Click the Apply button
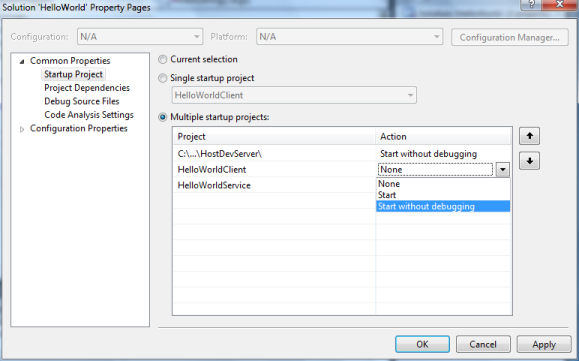The height and width of the screenshot is (361, 579). (x=544, y=344)
